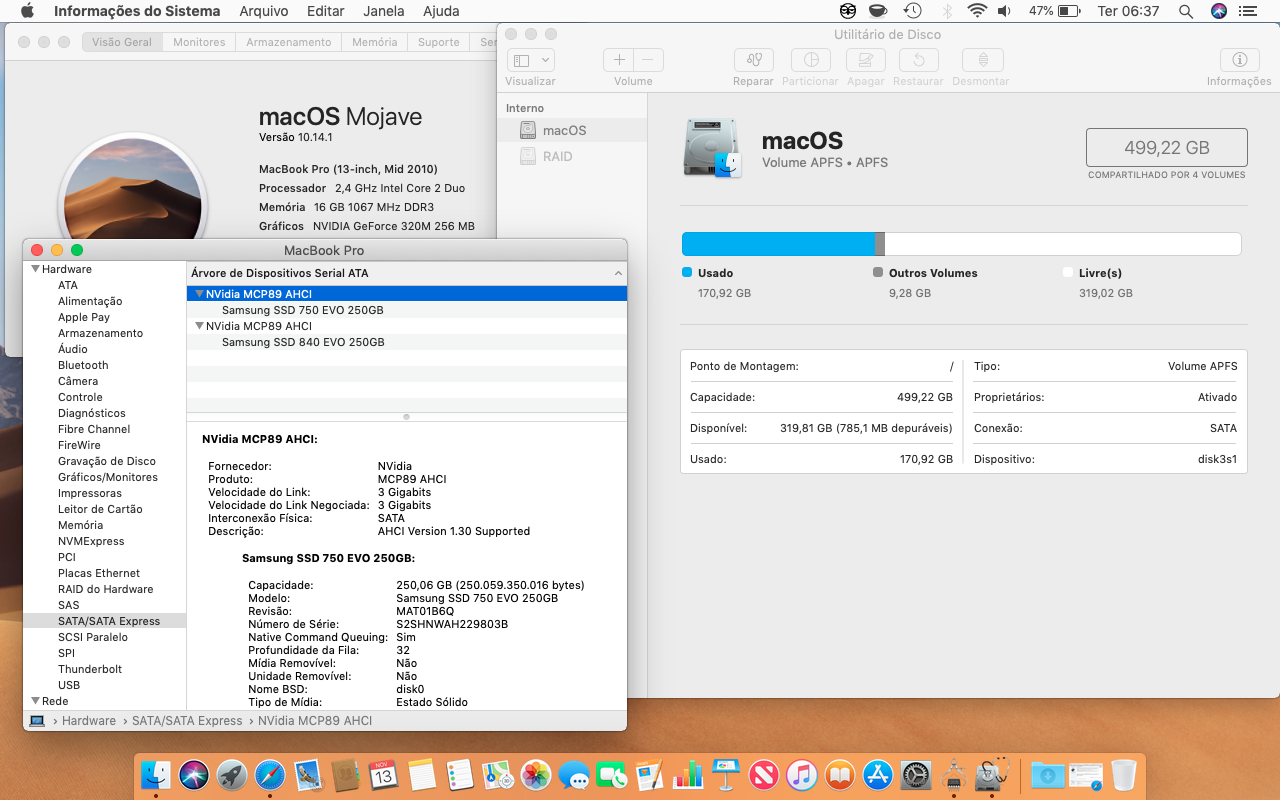
Task: Click the serial number S2SHNWAH229803B
Action: 452,624
